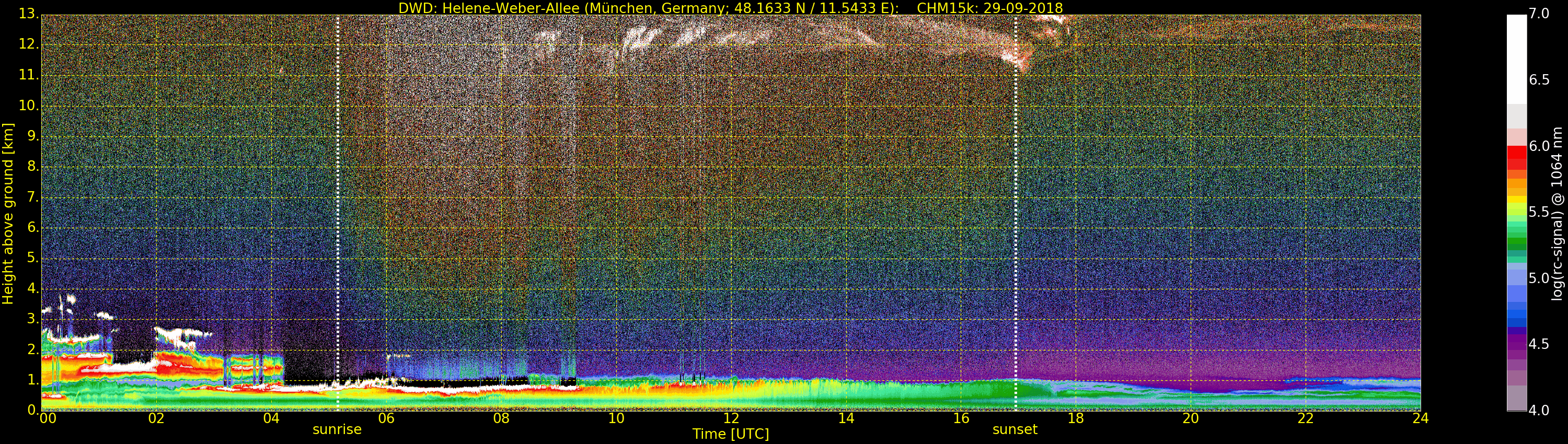Click the '4.5' colour bar tick label
Screen dimensions: 1568x444
tap(1539, 344)
